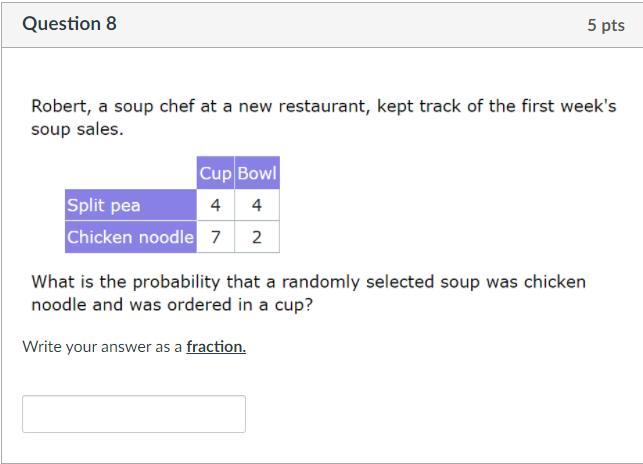Click the fraction answer input field

click(134, 414)
